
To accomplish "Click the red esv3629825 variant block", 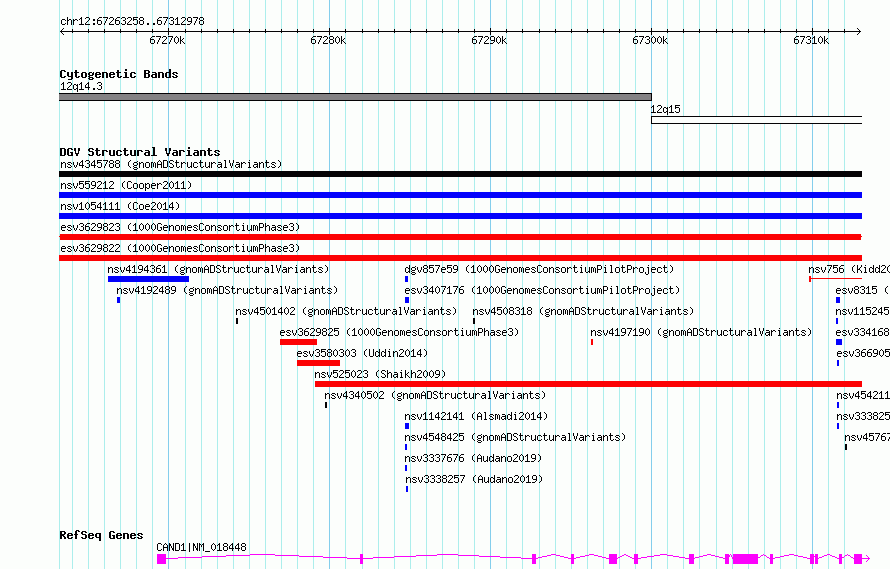I will point(298,342).
